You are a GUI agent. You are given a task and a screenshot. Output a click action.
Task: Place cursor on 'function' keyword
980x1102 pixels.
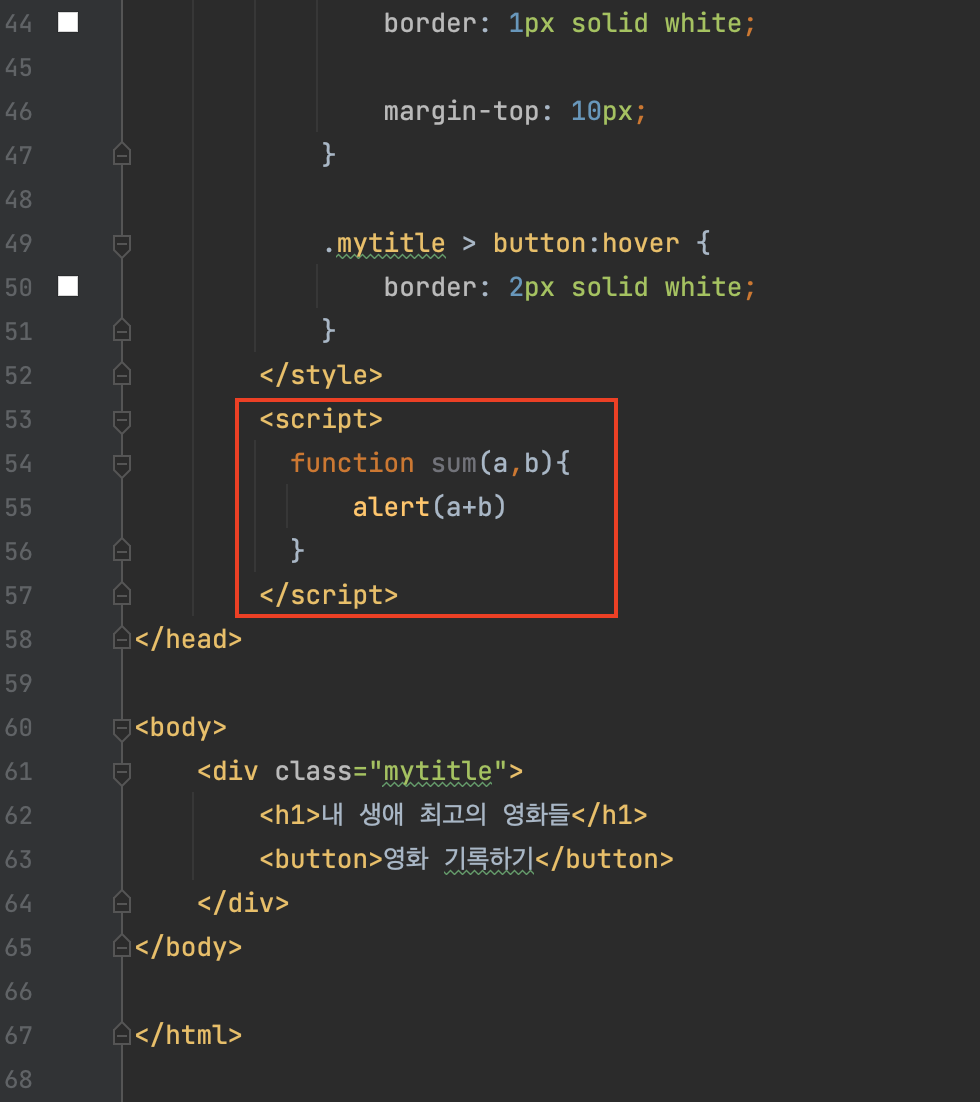[352, 463]
